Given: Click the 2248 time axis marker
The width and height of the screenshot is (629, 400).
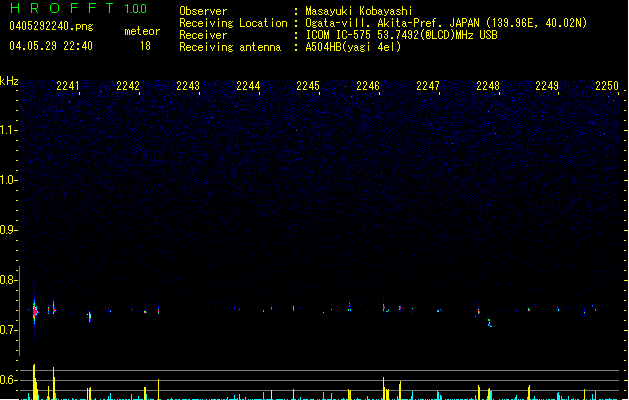Looking at the screenshot, I should [x=488, y=85].
